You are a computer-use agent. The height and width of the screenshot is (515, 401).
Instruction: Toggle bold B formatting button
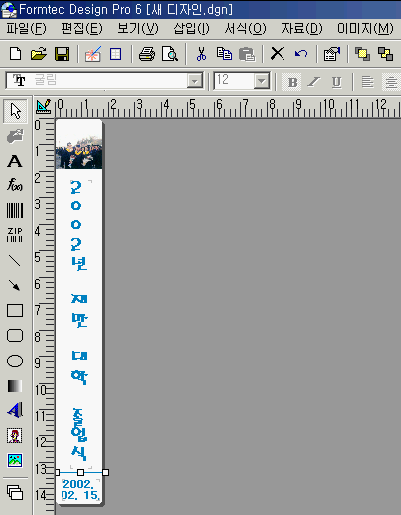(x=292, y=82)
